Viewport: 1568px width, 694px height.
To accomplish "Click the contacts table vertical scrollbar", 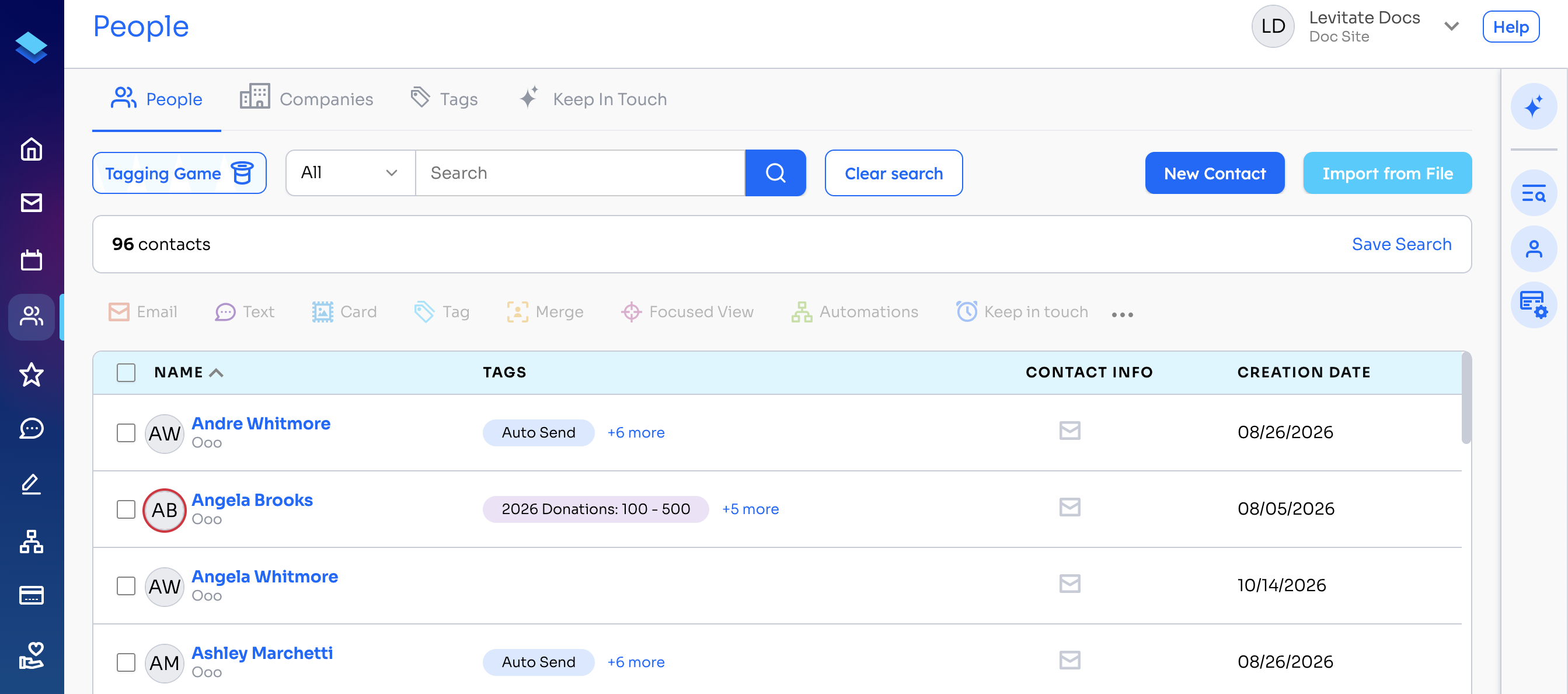I will (x=1466, y=399).
